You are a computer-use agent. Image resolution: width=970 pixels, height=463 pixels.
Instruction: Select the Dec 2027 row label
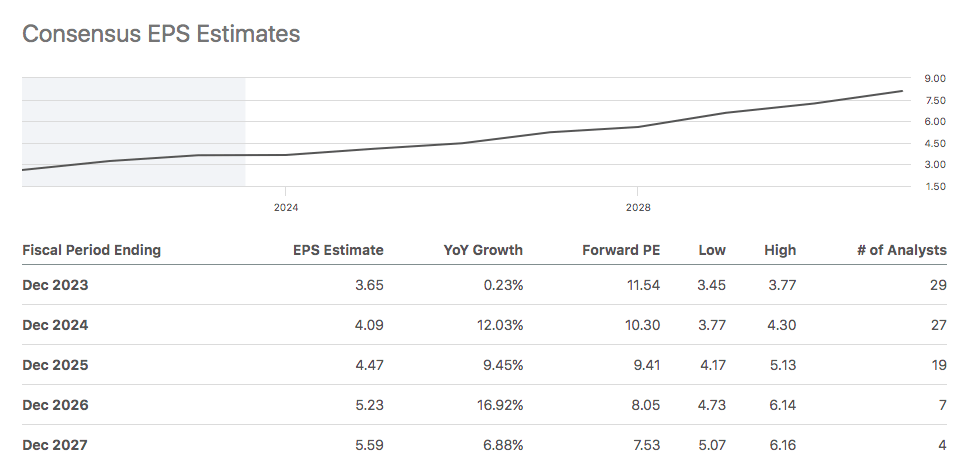pyautogui.click(x=55, y=445)
